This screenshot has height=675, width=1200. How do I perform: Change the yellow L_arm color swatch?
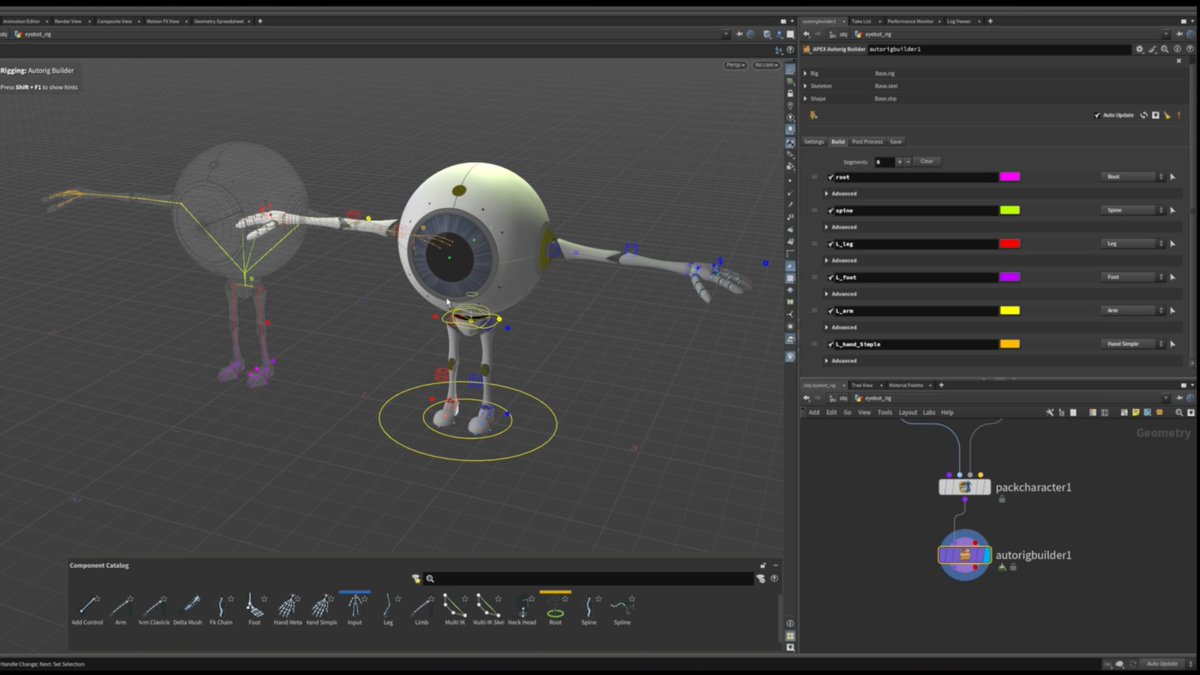[1010, 311]
